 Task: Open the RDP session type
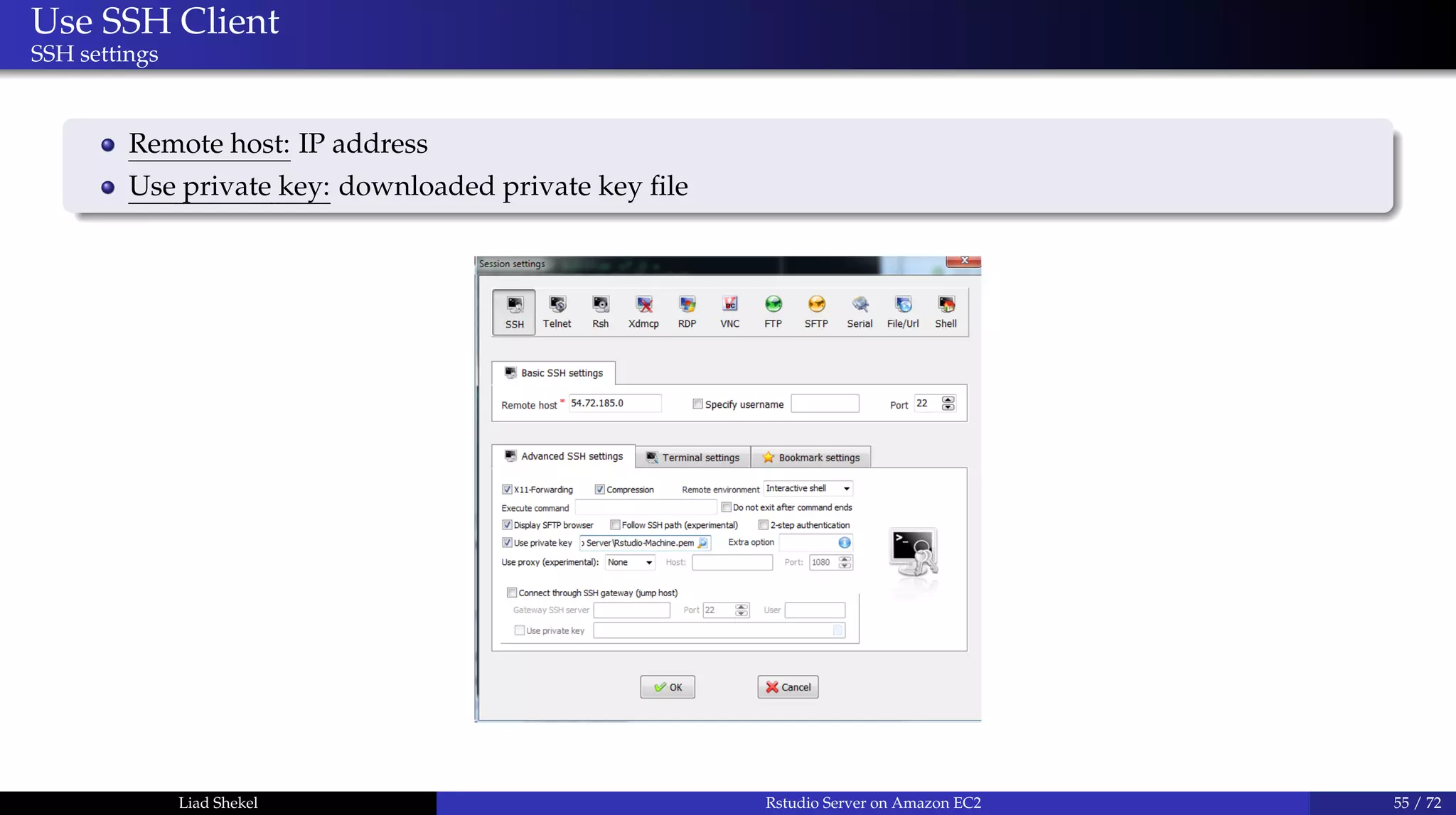click(x=687, y=312)
